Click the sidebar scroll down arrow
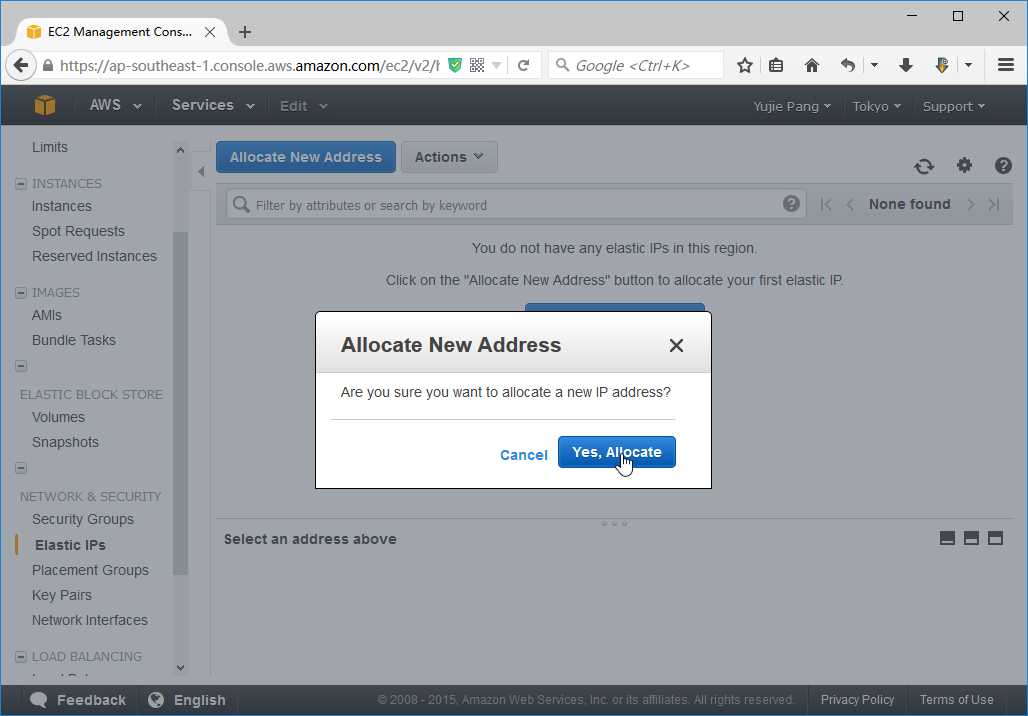Viewport: 1028px width, 716px height. (x=180, y=668)
